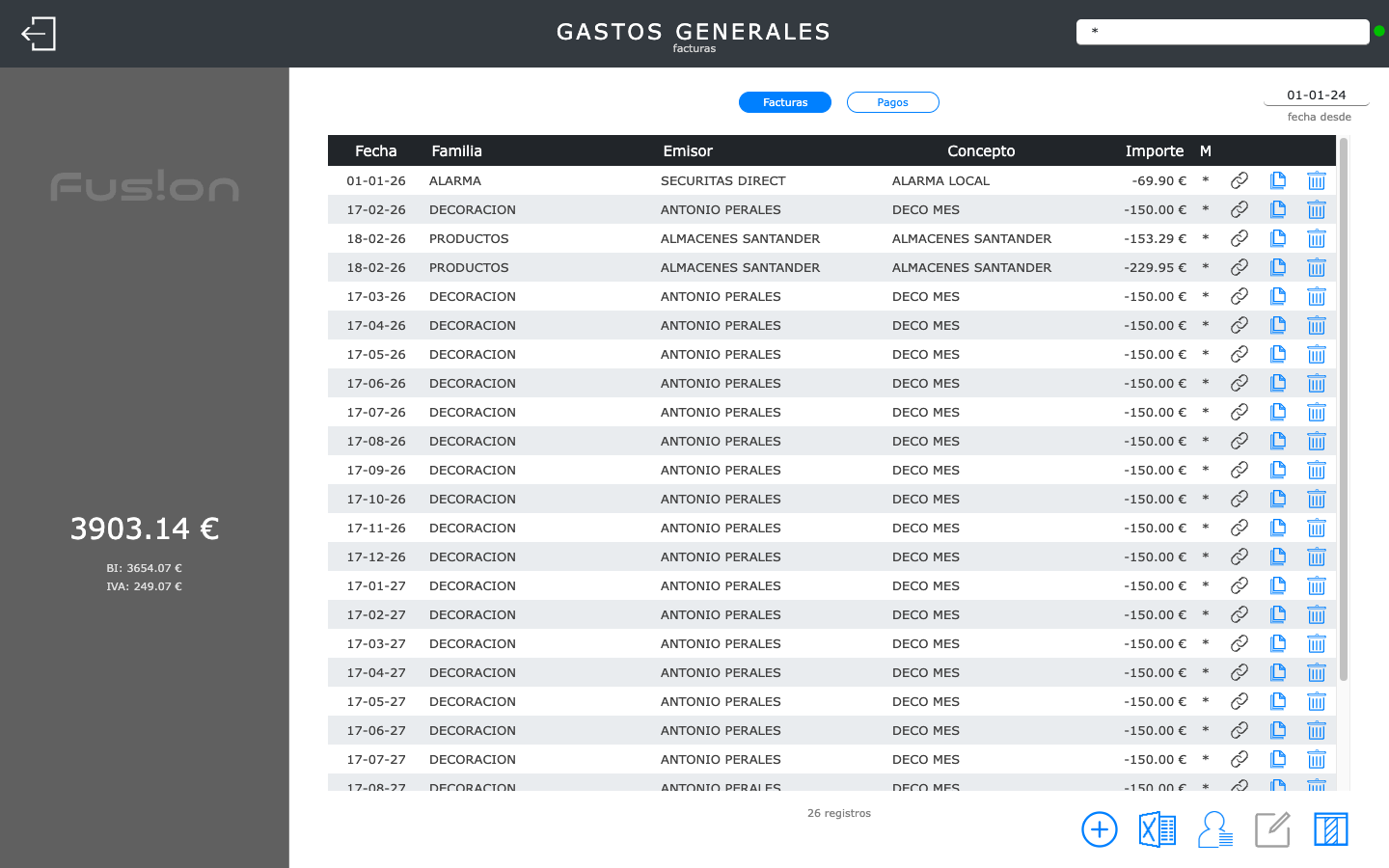Open document icon on 17-01-27 row
Image resolution: width=1389 pixels, height=868 pixels.
pos(1278,585)
